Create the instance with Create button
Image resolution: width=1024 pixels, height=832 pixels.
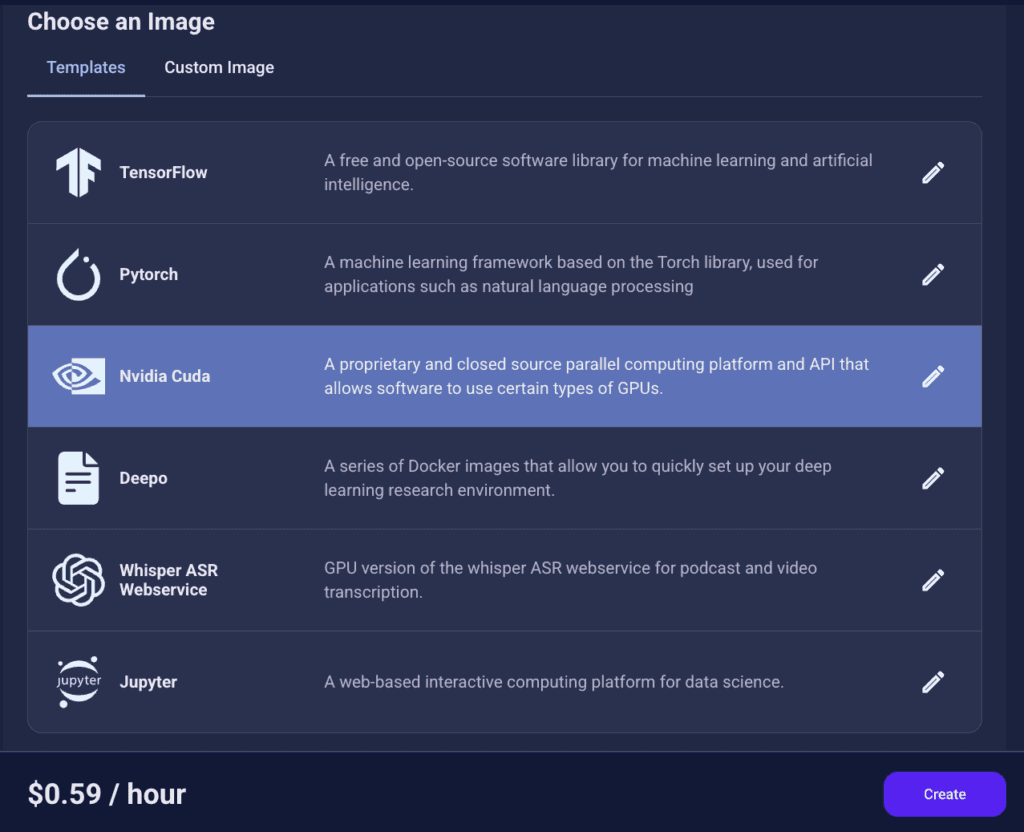pyautogui.click(x=944, y=794)
